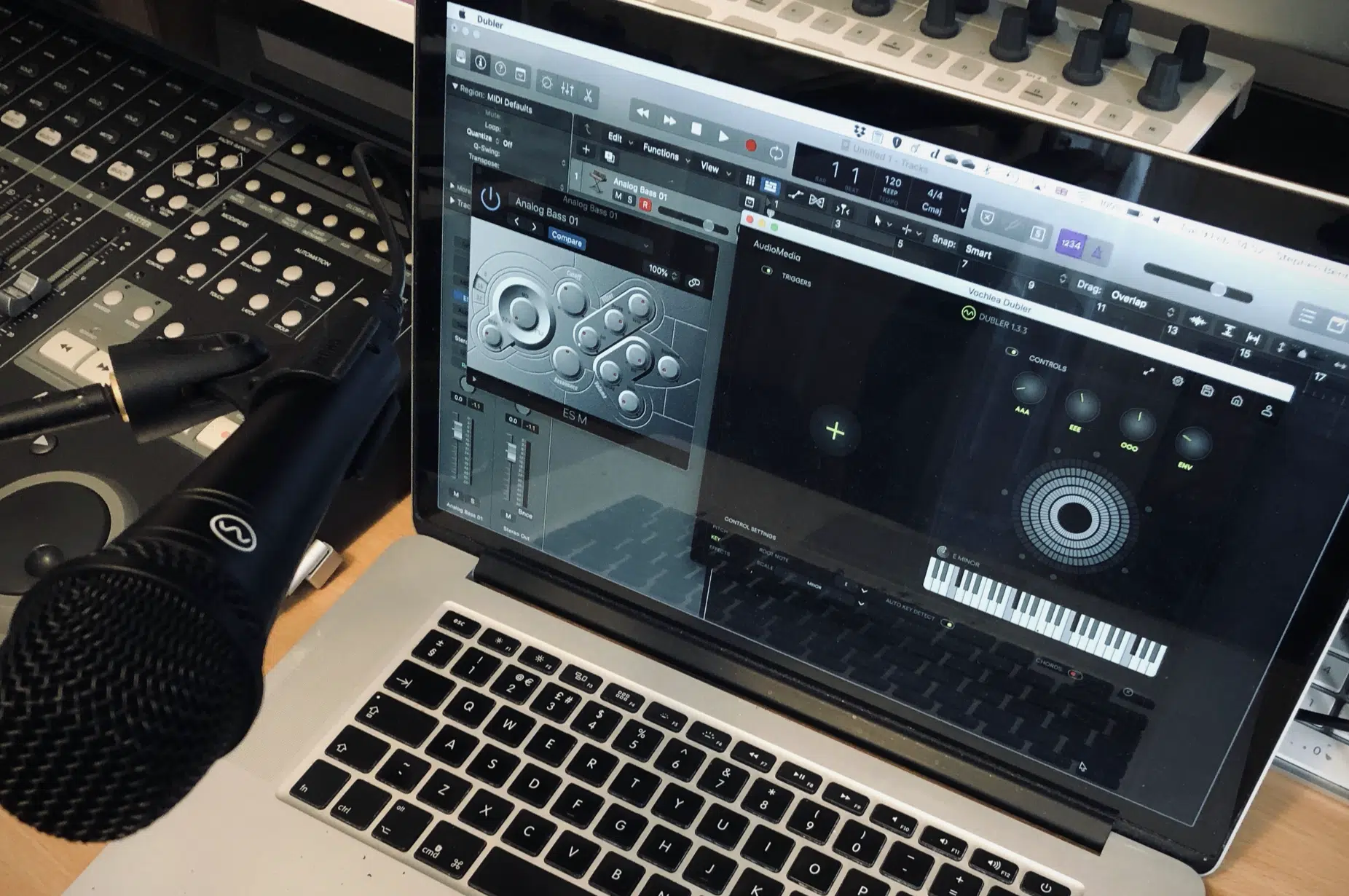
Task: Open the View menu in Tracks area
Action: 715,168
